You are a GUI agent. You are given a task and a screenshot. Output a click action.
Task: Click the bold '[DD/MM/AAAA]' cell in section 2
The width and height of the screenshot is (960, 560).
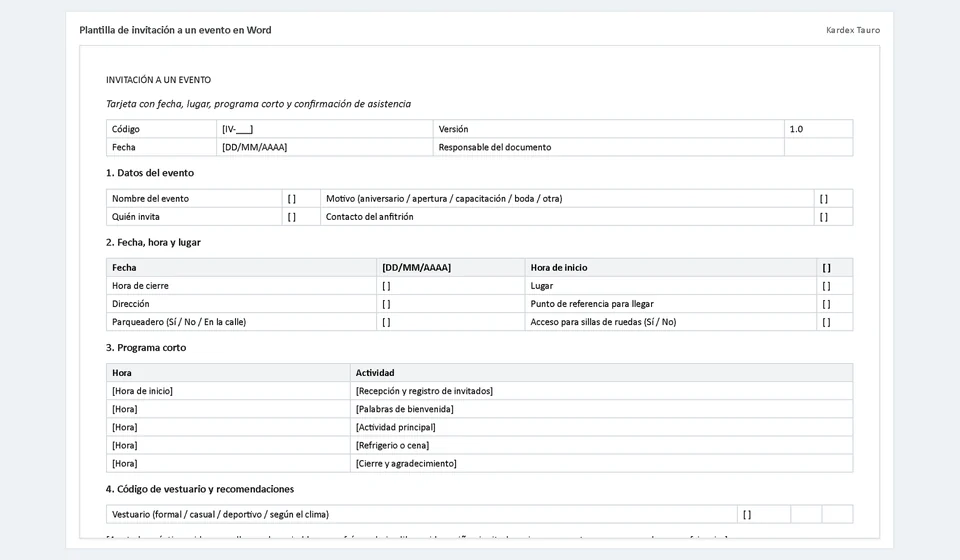(x=451, y=267)
